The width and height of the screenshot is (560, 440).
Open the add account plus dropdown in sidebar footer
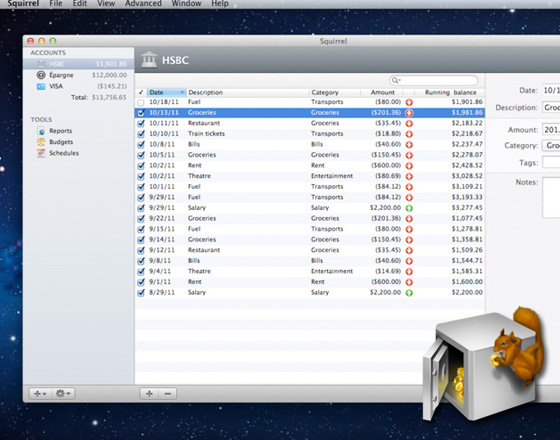coord(40,394)
